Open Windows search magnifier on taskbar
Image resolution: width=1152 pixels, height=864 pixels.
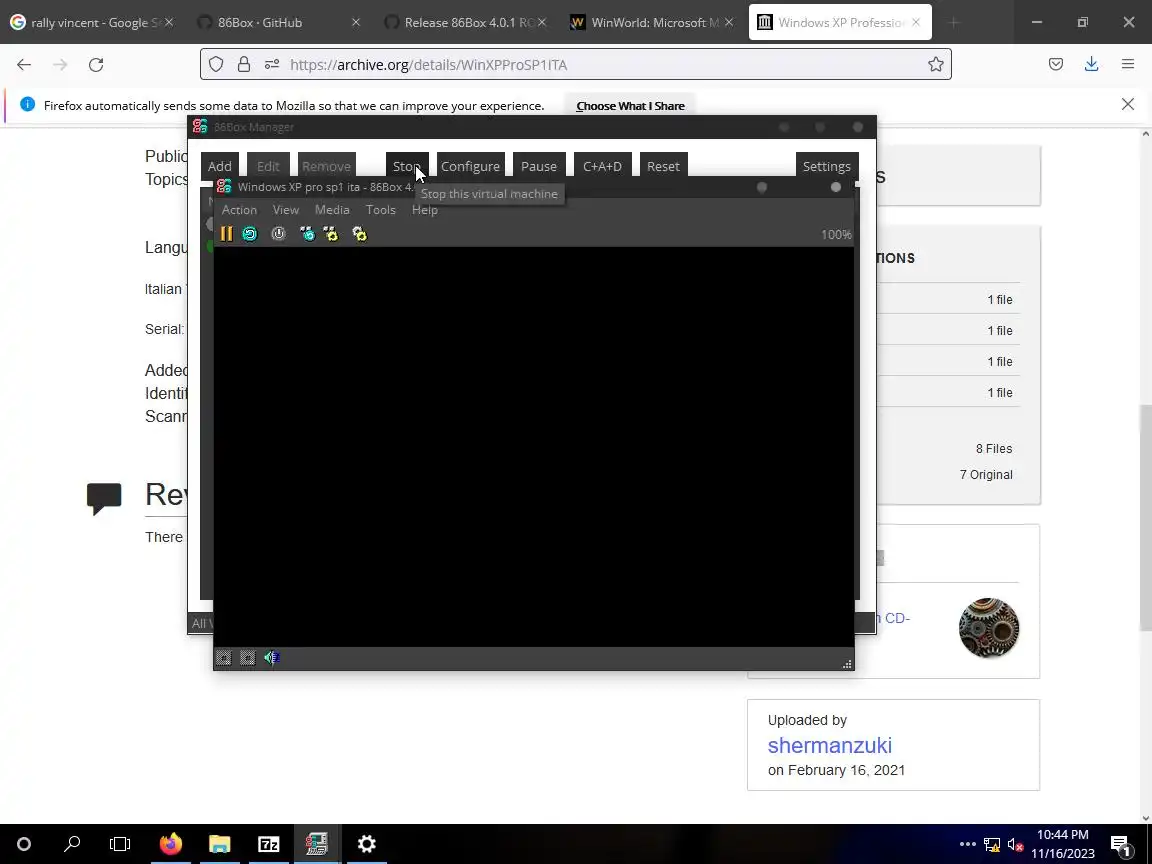(72, 844)
